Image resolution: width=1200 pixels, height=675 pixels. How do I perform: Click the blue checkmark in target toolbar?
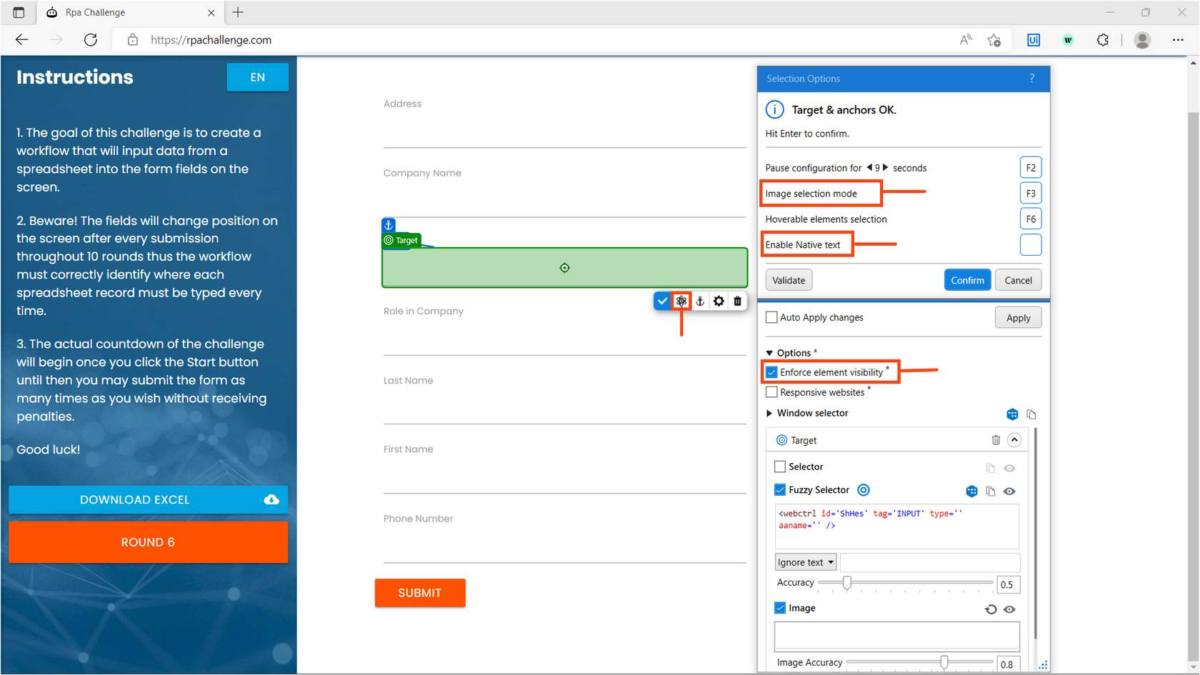pos(662,301)
